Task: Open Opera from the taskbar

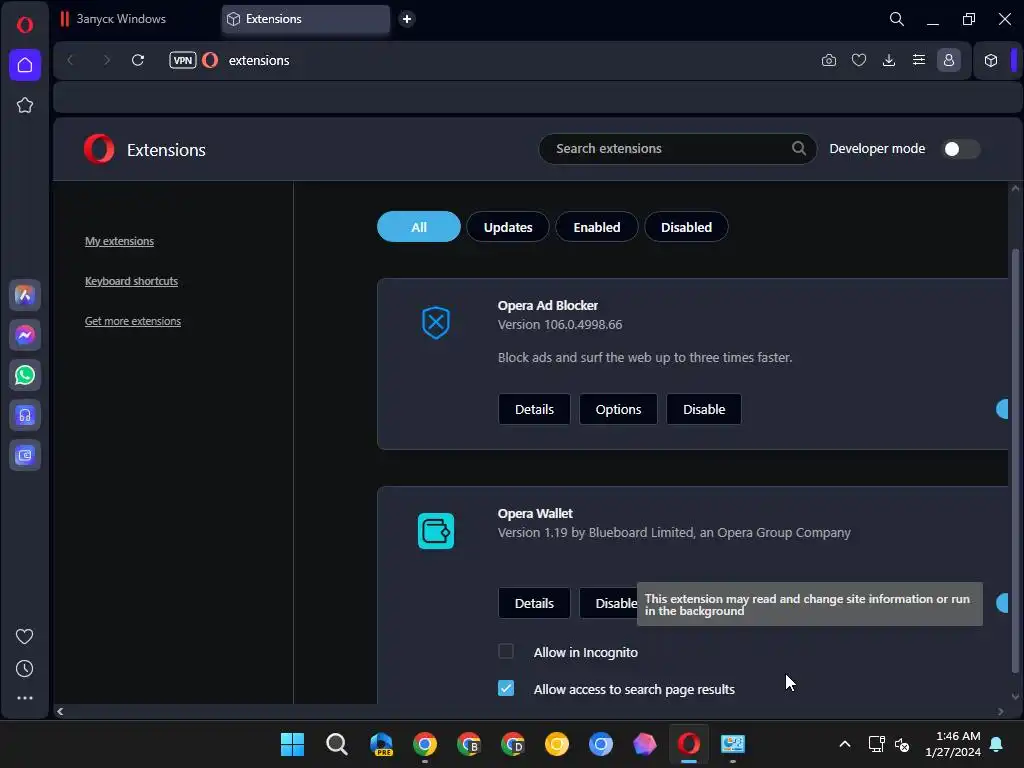Action: [689, 744]
